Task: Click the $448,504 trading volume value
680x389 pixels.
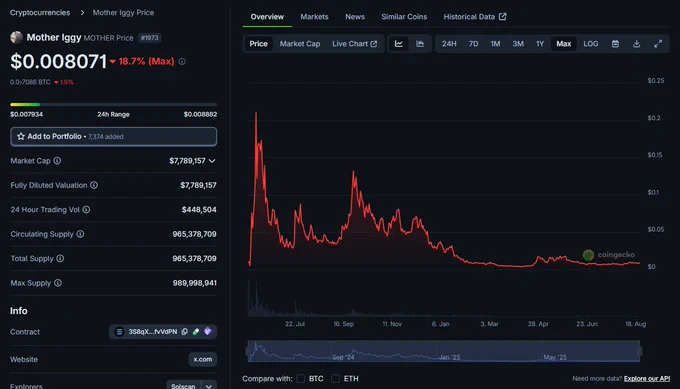Action: coord(199,209)
